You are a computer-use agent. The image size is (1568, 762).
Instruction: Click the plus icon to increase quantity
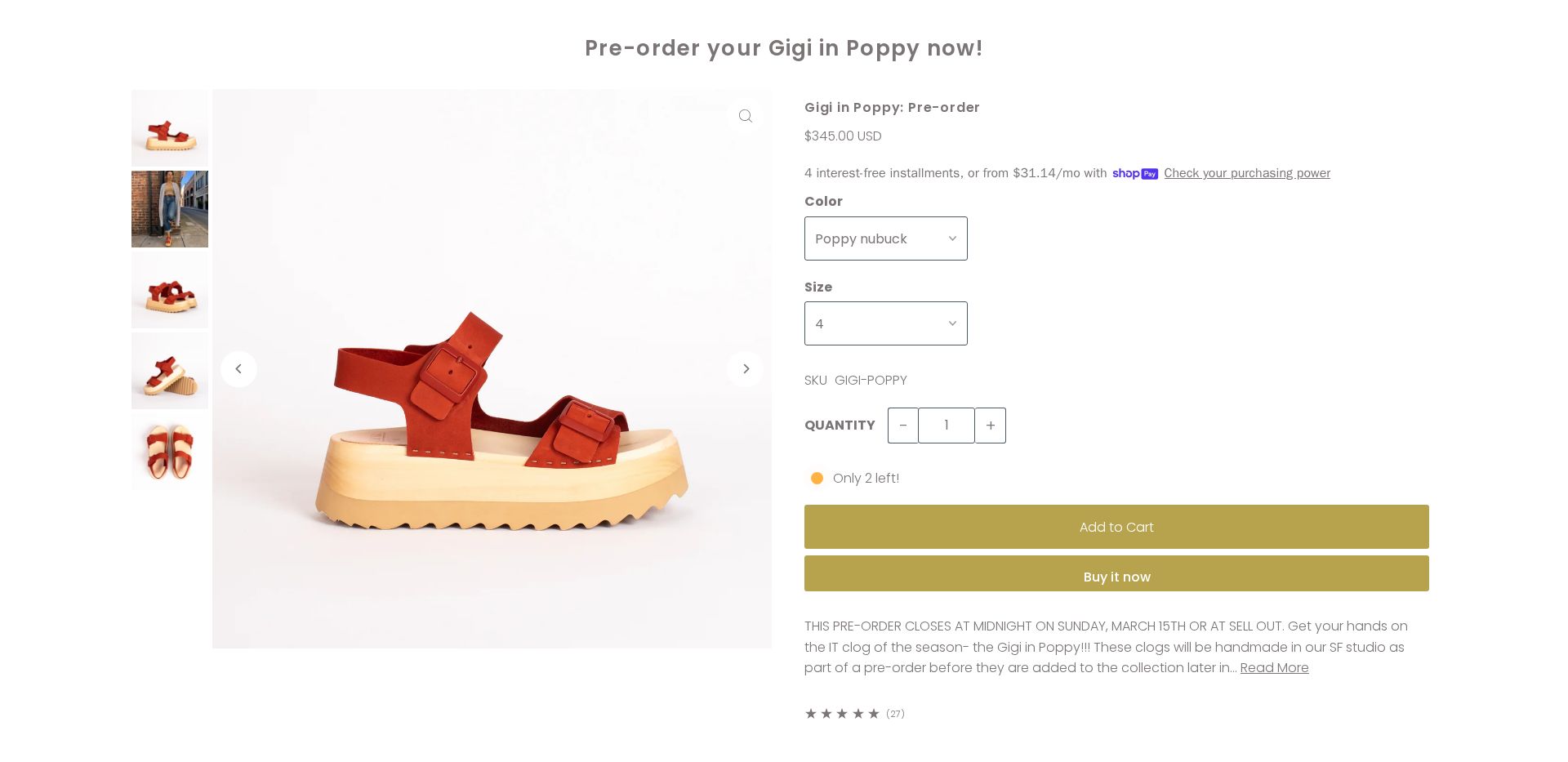pos(990,426)
